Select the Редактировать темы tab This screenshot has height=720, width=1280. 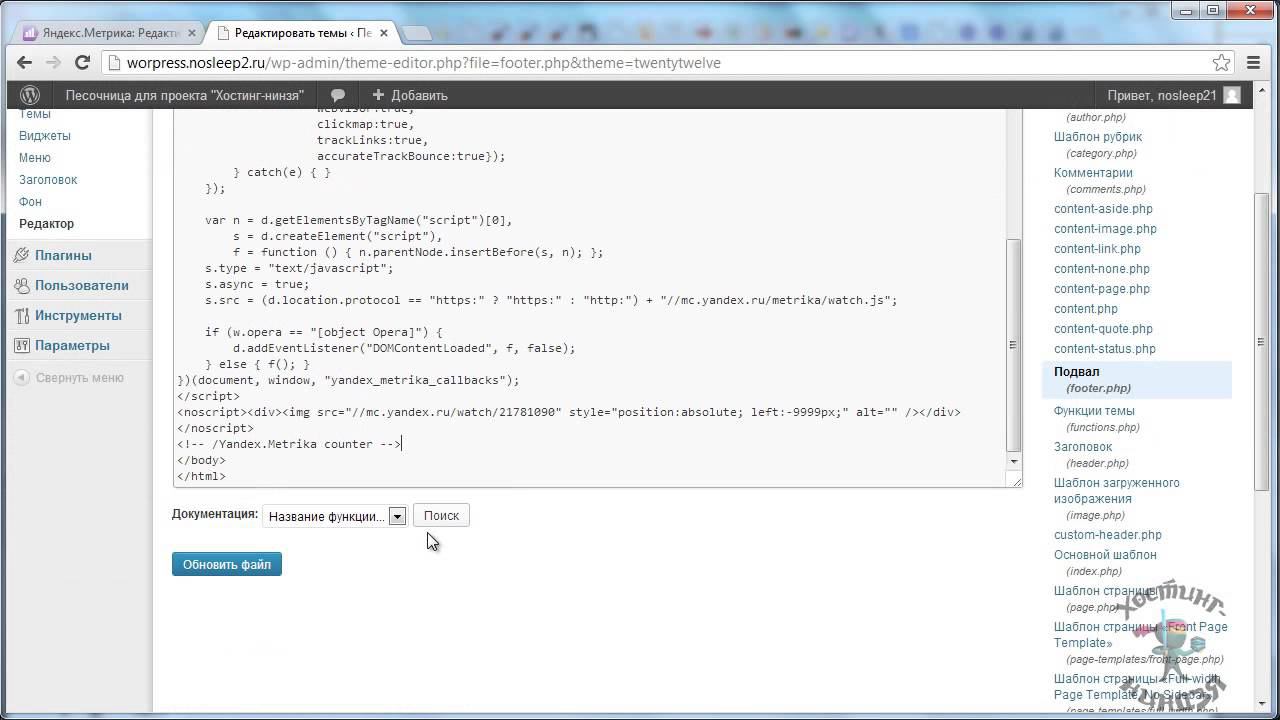point(302,33)
